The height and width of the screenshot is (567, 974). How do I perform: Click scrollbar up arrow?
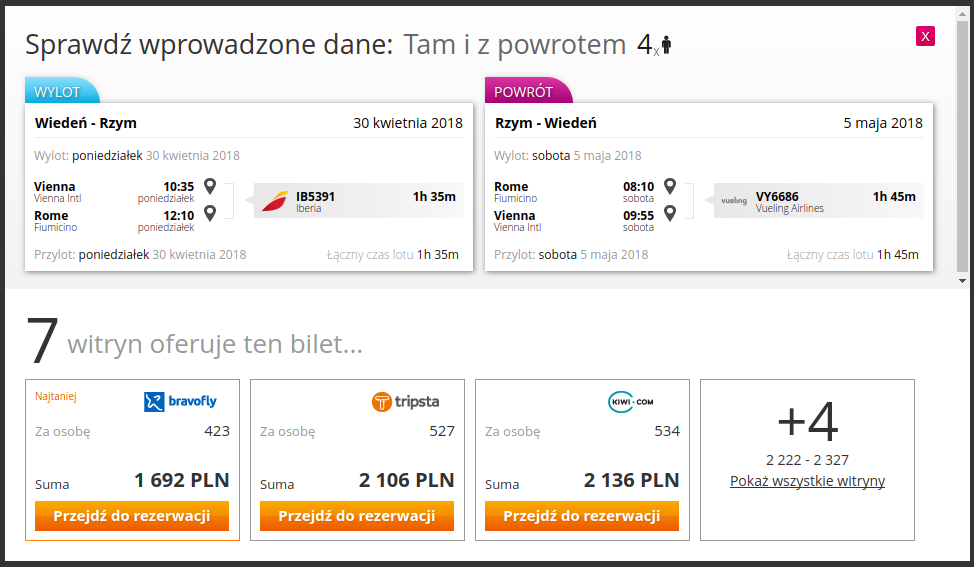(962, 12)
